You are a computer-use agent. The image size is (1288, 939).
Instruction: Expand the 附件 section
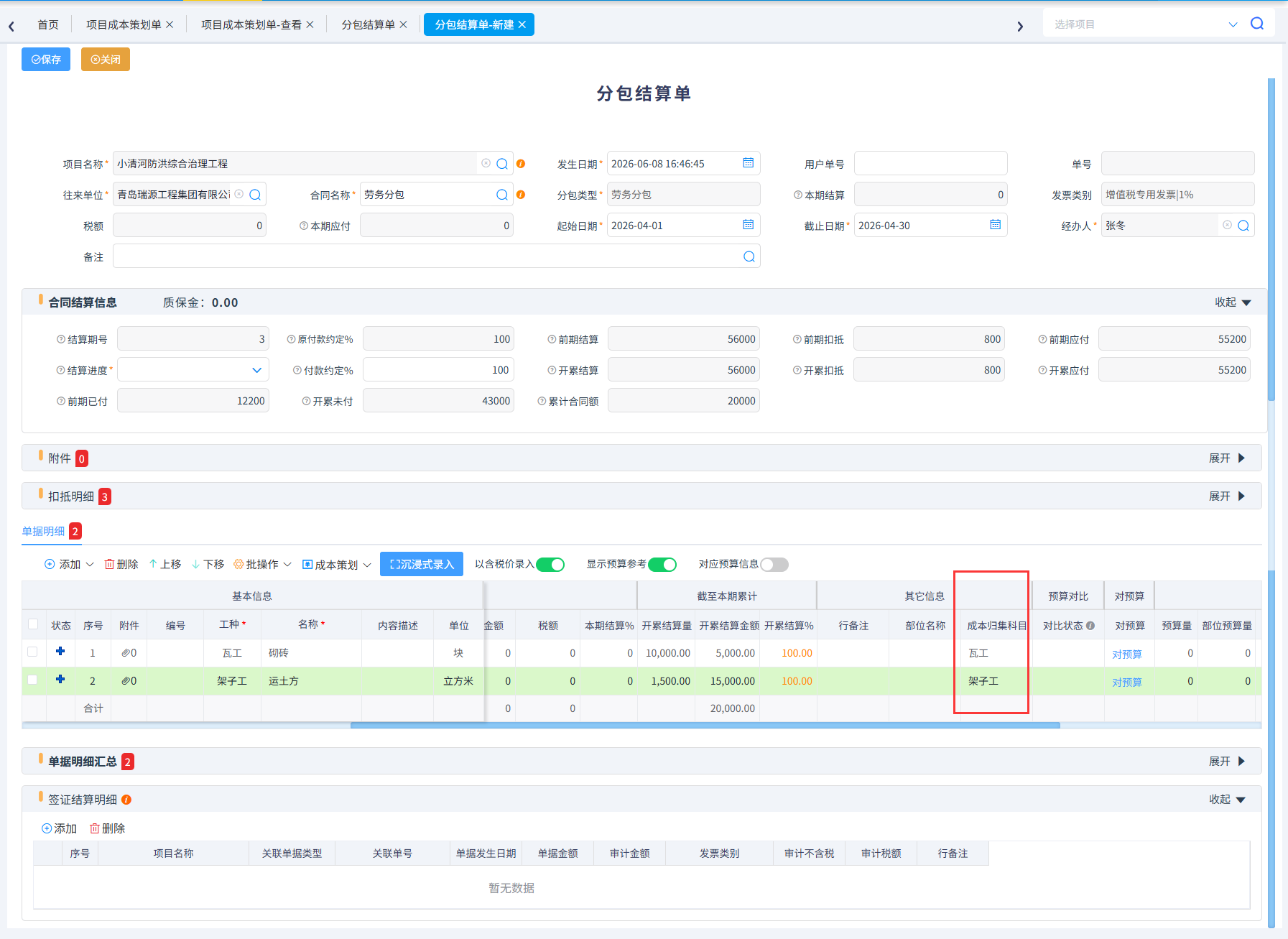click(x=1227, y=458)
